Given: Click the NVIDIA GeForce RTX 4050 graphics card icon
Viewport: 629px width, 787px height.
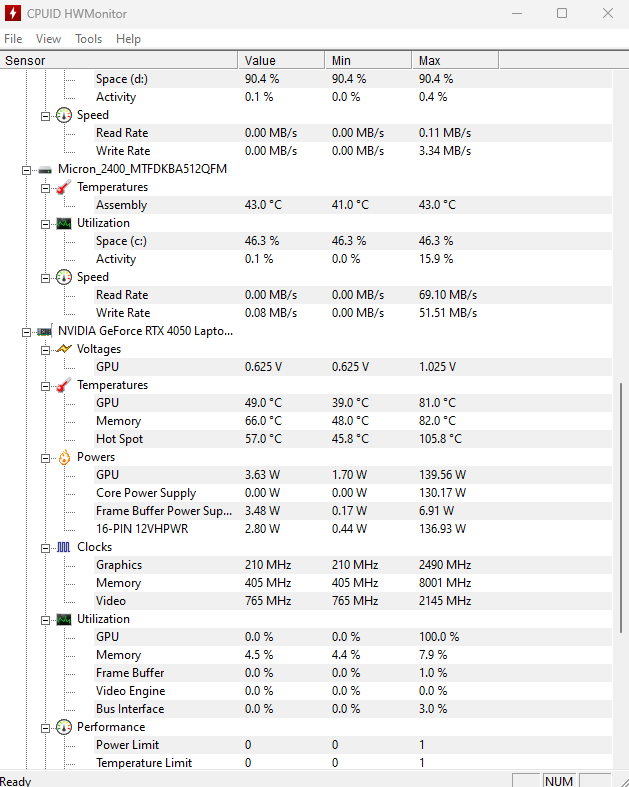Looking at the screenshot, I should coord(45,331).
